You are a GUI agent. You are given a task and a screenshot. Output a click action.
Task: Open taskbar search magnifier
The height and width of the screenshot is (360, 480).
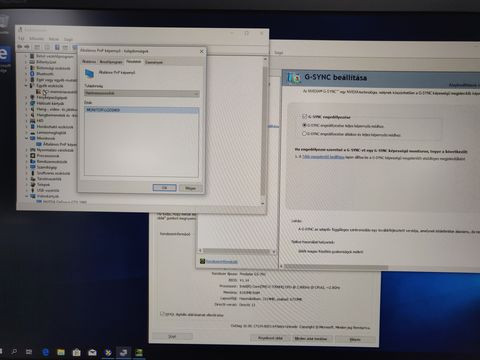(14, 352)
